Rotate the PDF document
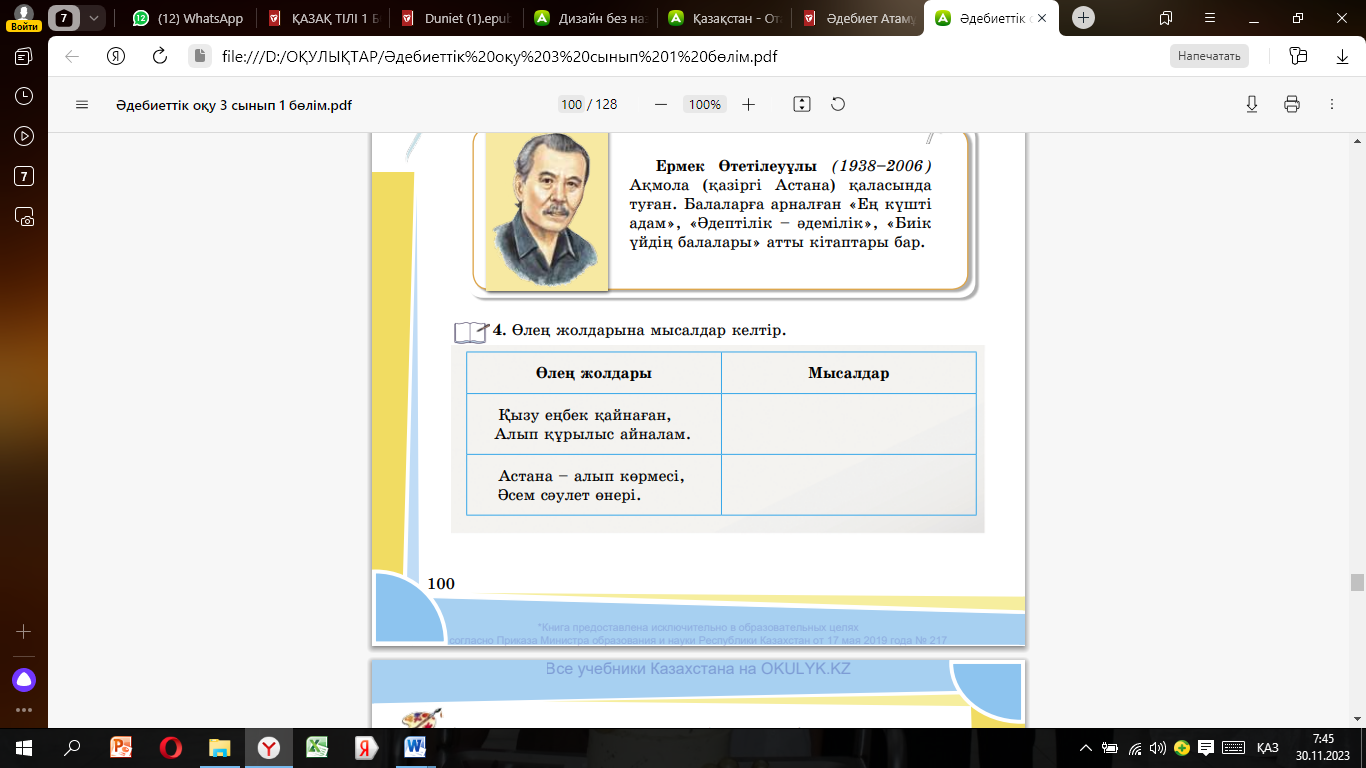This screenshot has height=768, width=1366. pos(838,105)
